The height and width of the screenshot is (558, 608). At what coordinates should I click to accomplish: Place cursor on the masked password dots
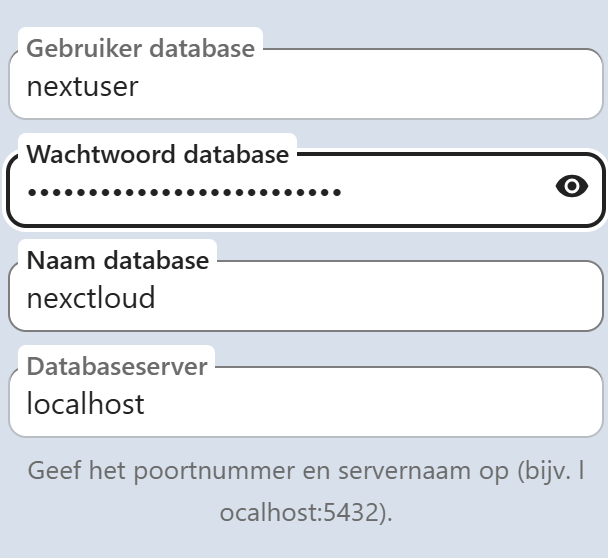pyautogui.click(x=184, y=190)
